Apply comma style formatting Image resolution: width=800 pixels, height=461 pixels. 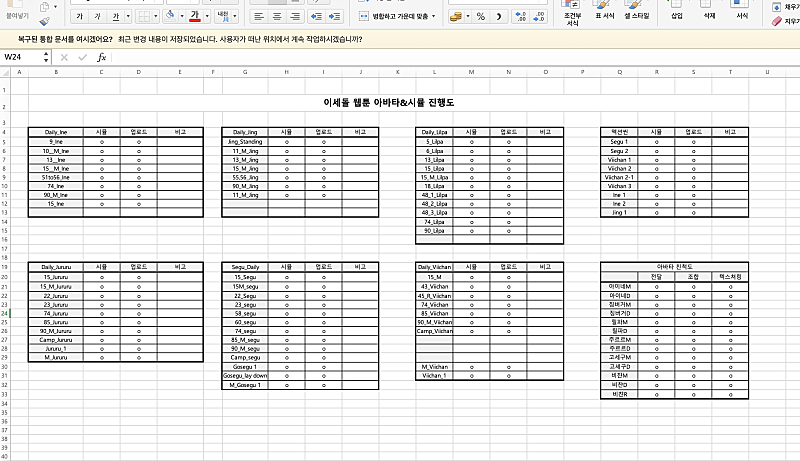tap(498, 16)
